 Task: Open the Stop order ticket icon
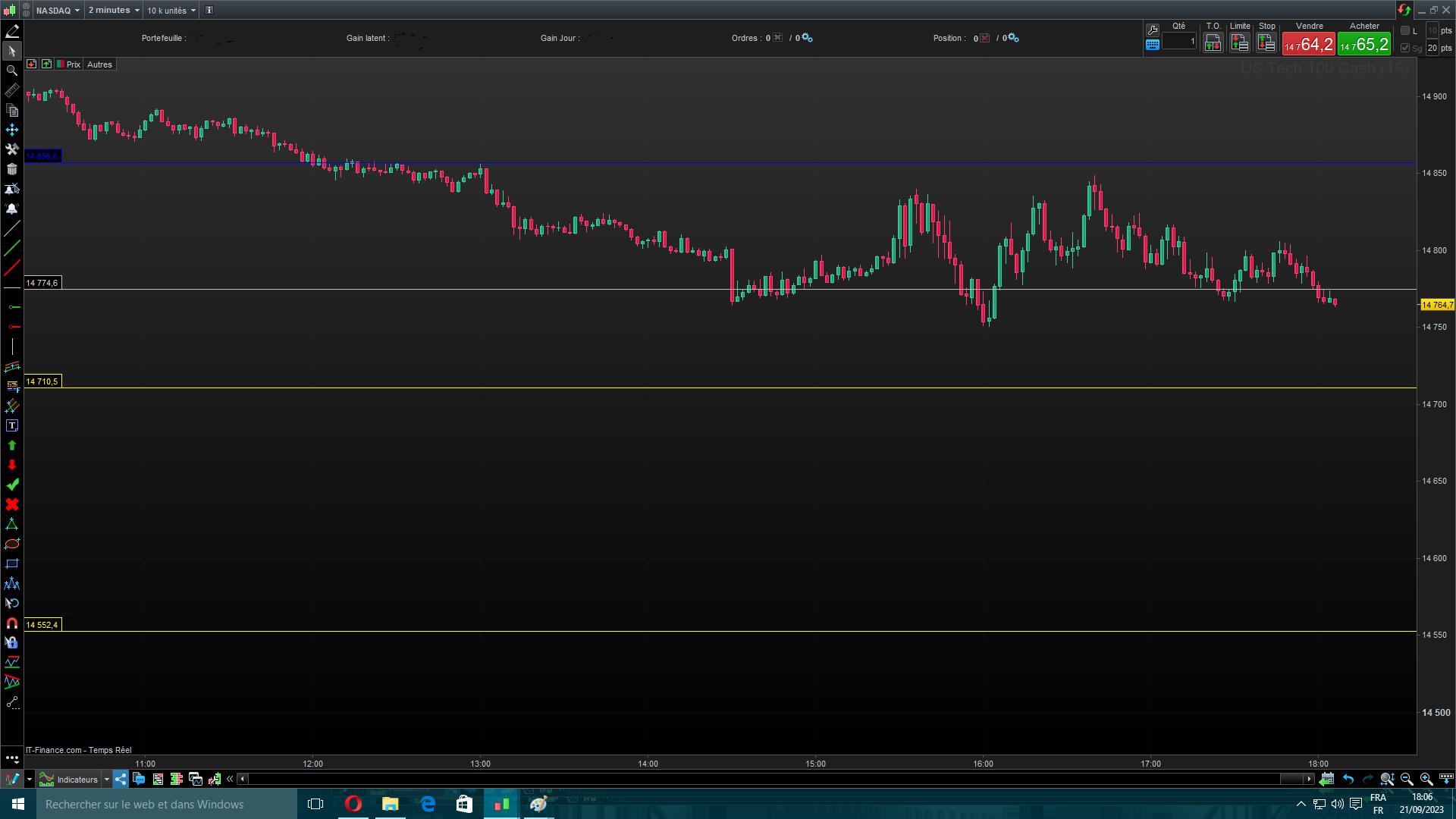click(1266, 43)
